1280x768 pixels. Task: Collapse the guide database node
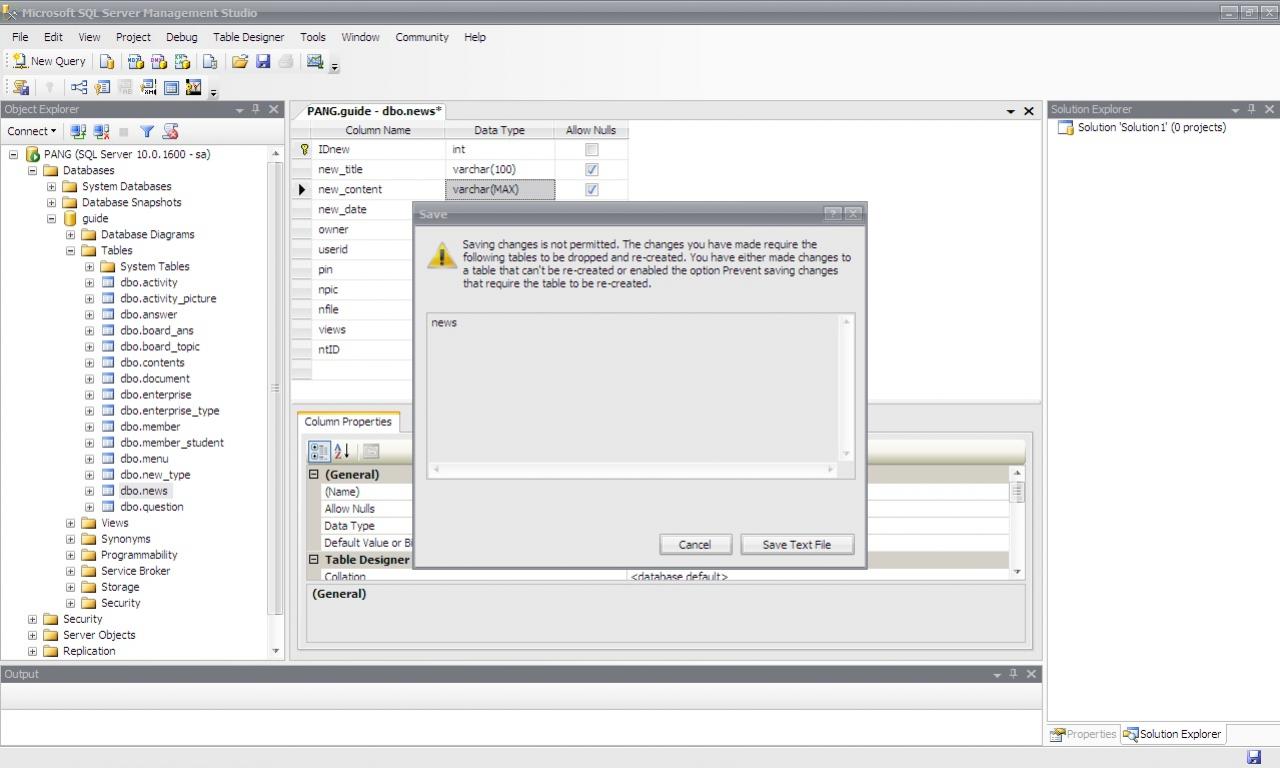coord(52,218)
